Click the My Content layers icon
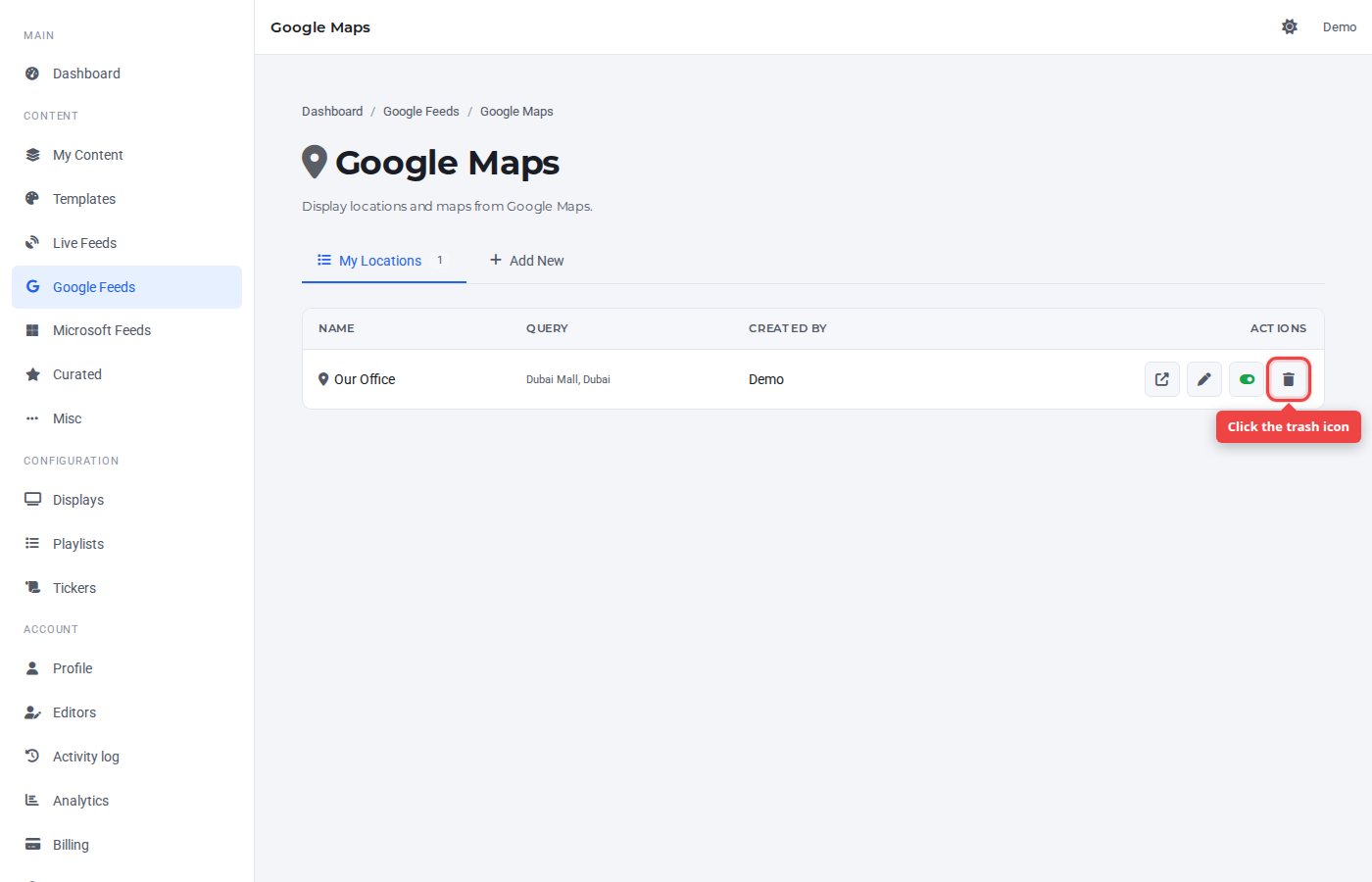Screen dimensions: 1372x882 coord(32,155)
